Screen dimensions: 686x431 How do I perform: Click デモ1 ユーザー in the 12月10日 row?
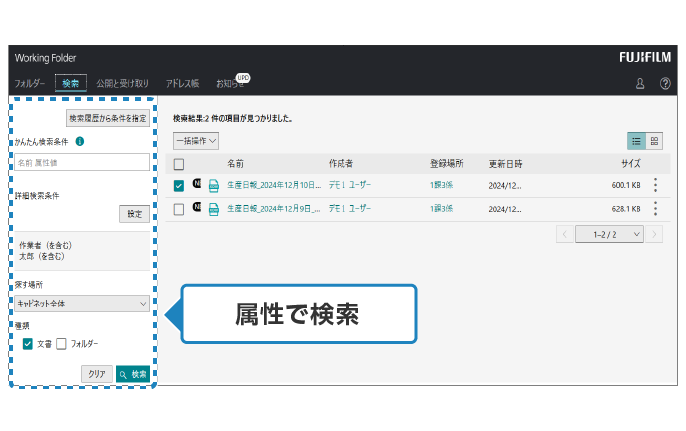(350, 185)
